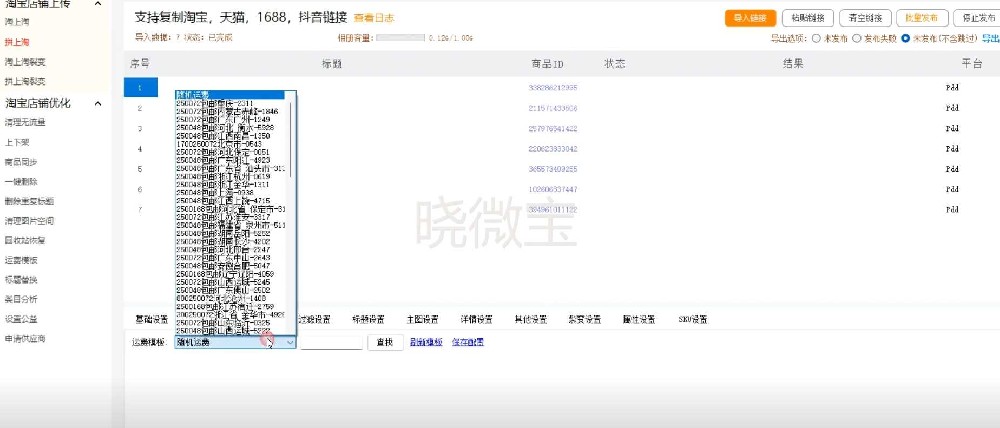The height and width of the screenshot is (428, 1000).
Task: Click product ID 220623933042
Action: pyautogui.click(x=553, y=149)
